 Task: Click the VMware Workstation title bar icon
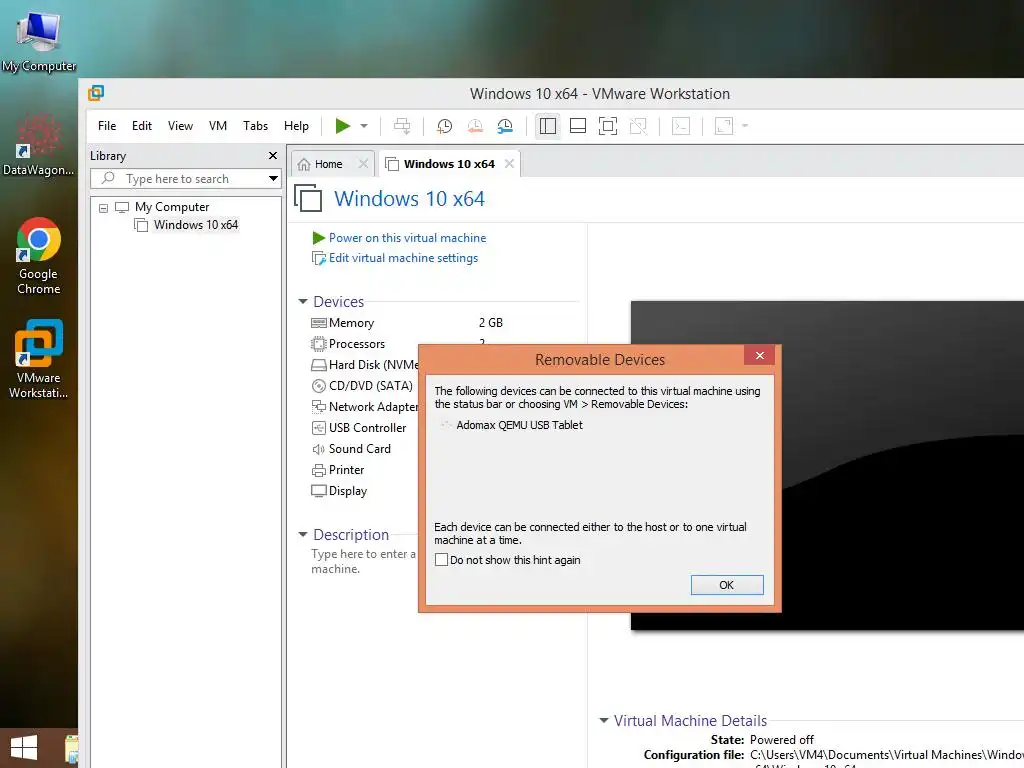96,93
